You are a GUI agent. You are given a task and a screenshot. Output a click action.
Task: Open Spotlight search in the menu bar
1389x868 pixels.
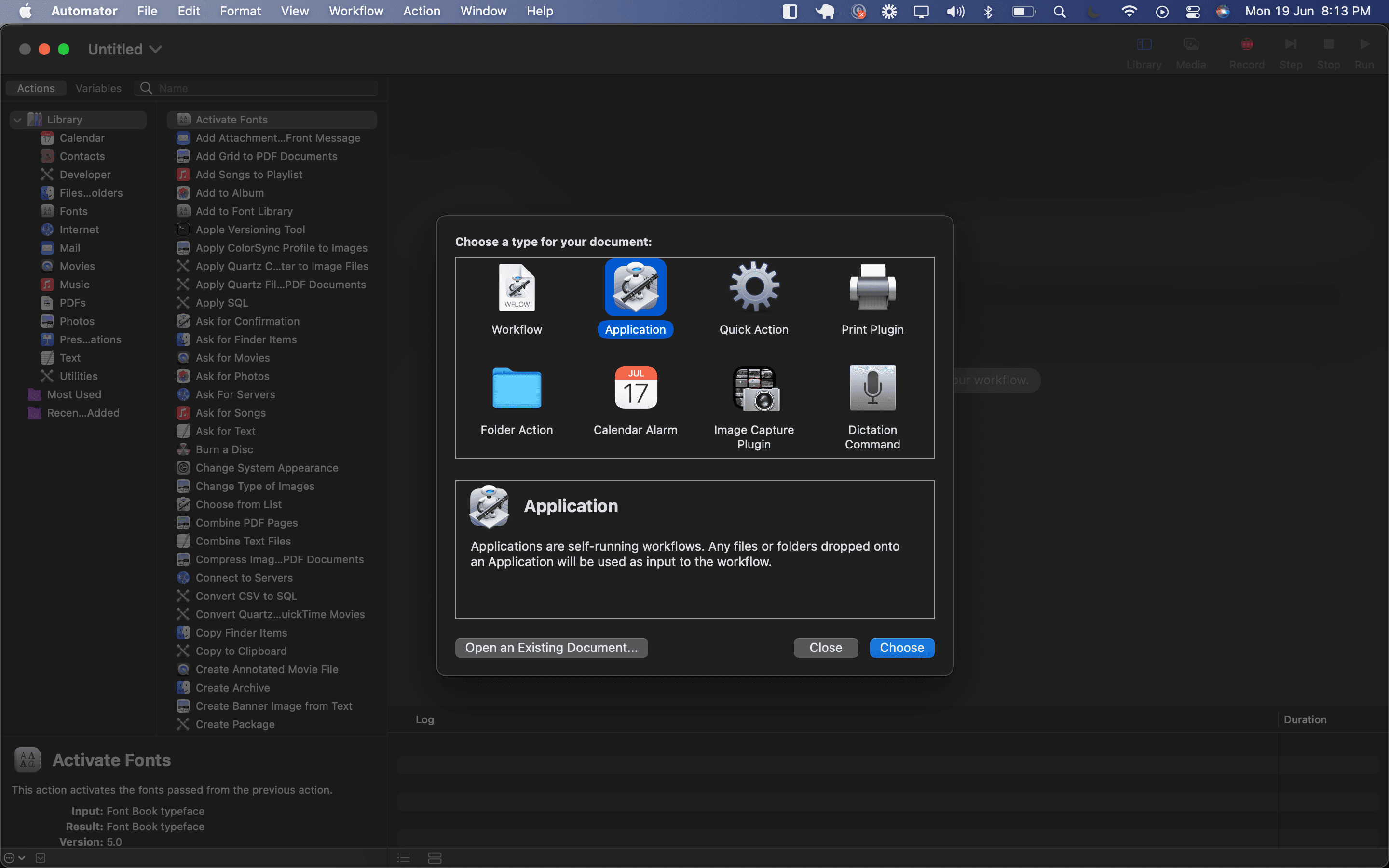pos(1060,12)
